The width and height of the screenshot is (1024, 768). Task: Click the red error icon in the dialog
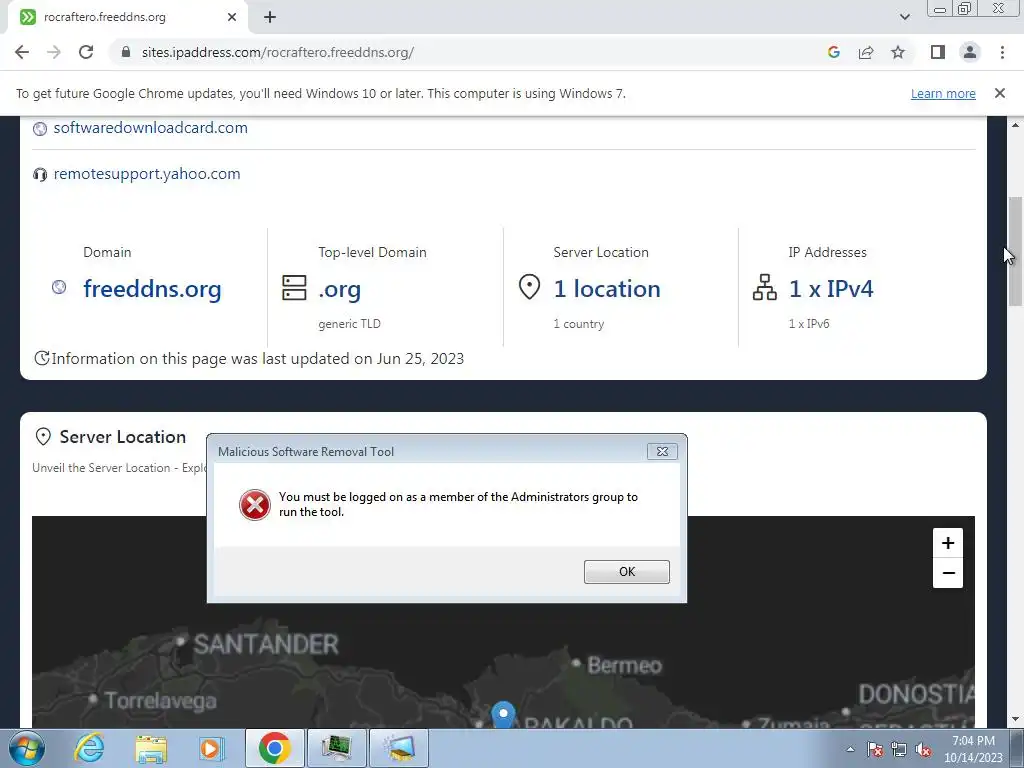tap(255, 505)
